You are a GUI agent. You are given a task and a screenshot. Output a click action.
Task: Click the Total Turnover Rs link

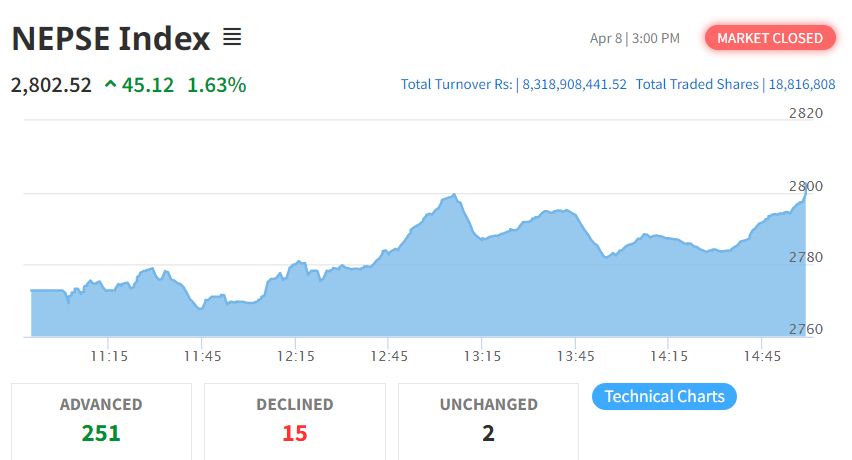(514, 85)
